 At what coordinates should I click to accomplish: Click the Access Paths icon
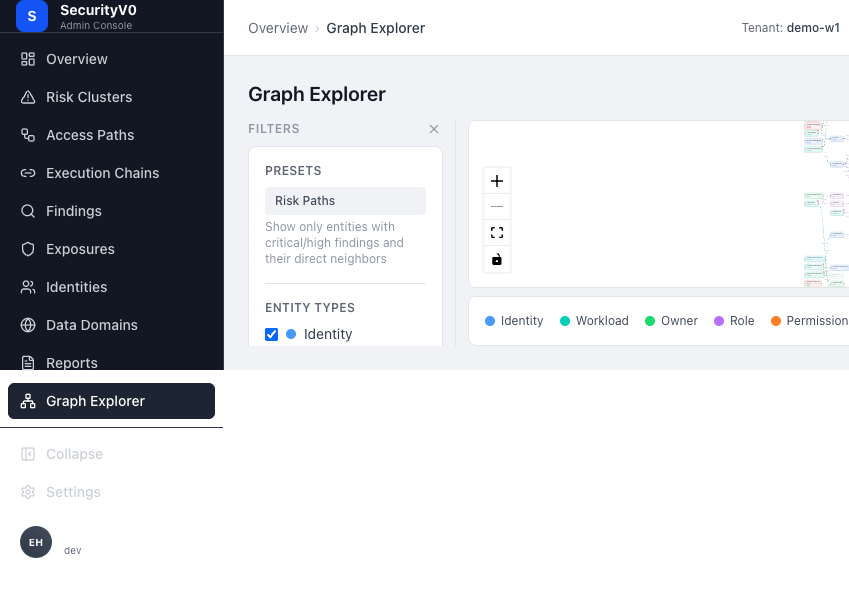(x=28, y=135)
